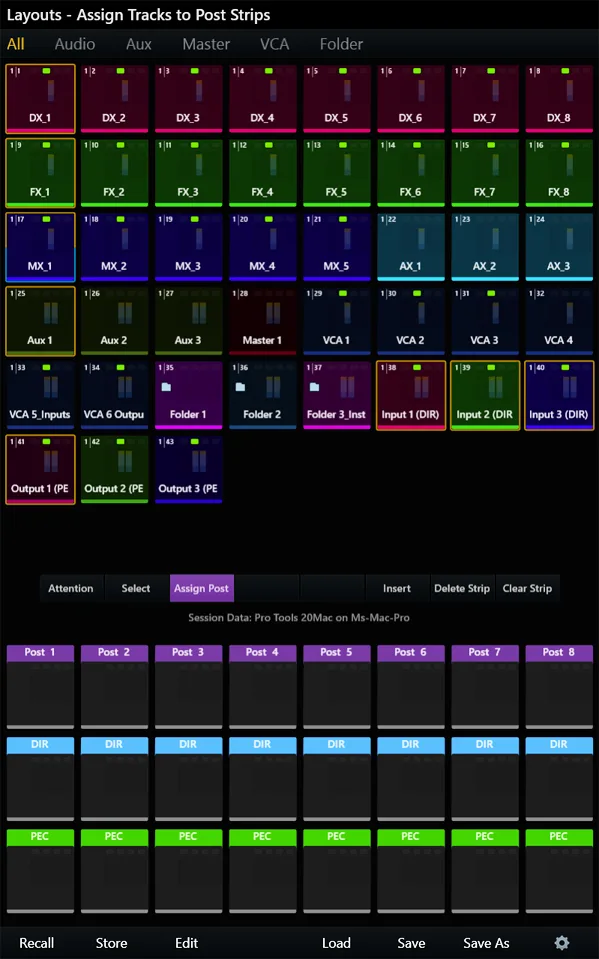Select the VCA 2 track tile
This screenshot has width=599, height=959.
pos(410,320)
